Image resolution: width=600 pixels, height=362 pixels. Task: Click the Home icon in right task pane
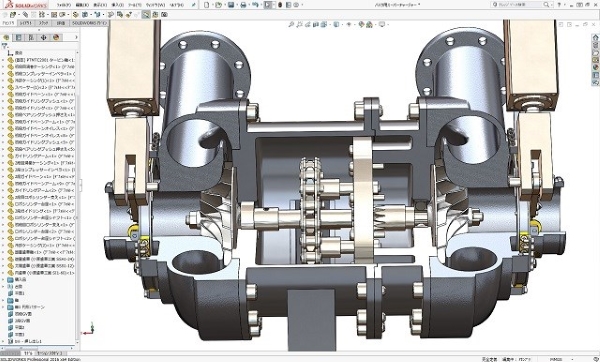pos(595,38)
